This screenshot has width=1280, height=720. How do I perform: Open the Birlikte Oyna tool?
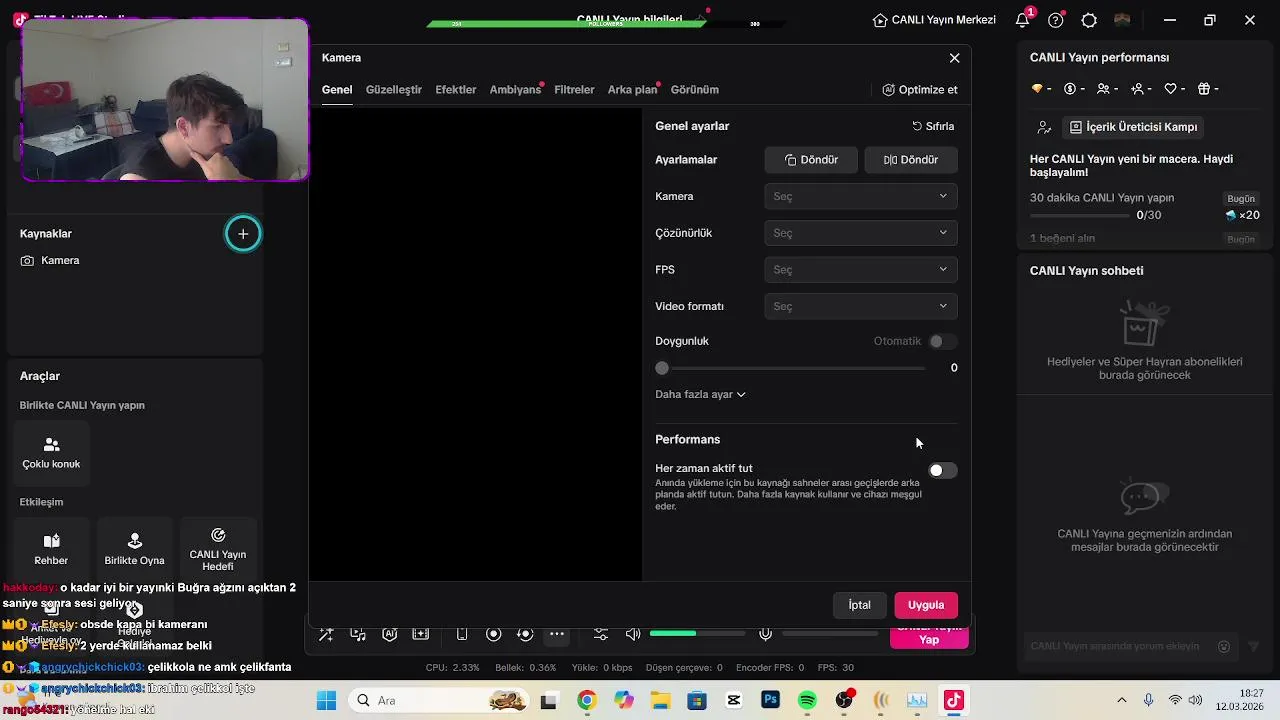[135, 549]
